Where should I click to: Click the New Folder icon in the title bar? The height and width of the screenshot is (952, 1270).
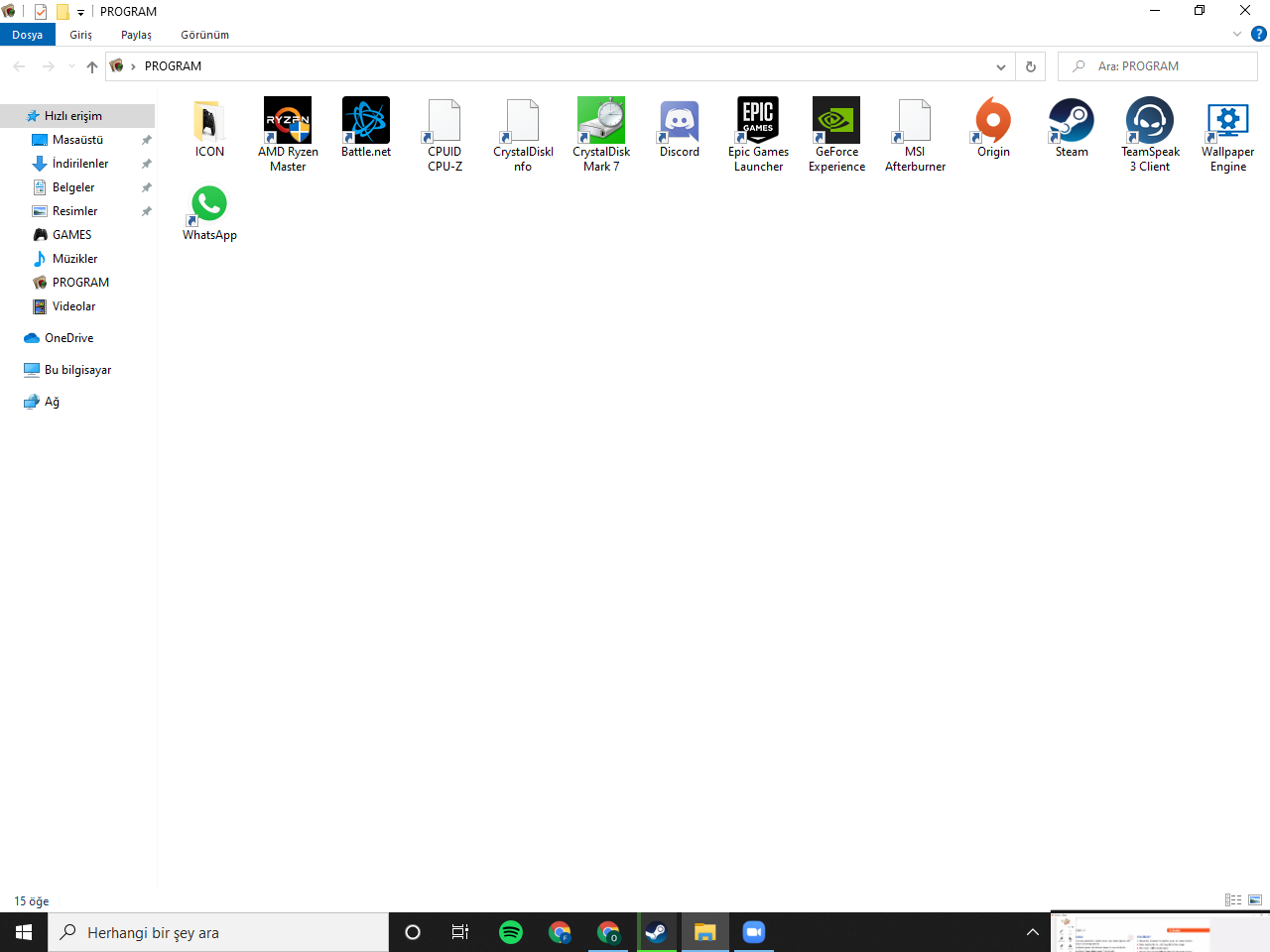[63, 12]
